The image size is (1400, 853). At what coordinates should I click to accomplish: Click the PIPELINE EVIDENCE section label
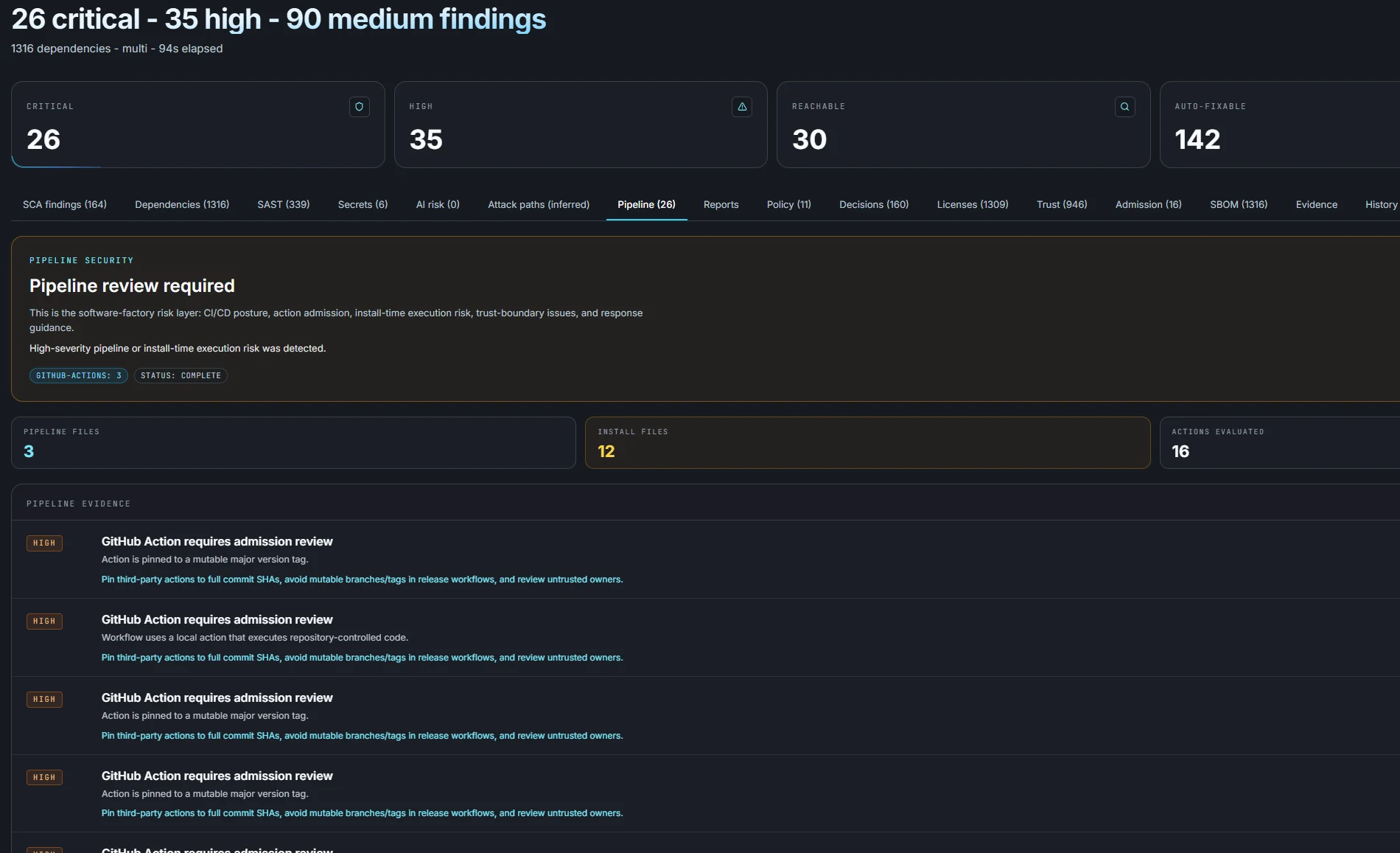[x=78, y=504]
